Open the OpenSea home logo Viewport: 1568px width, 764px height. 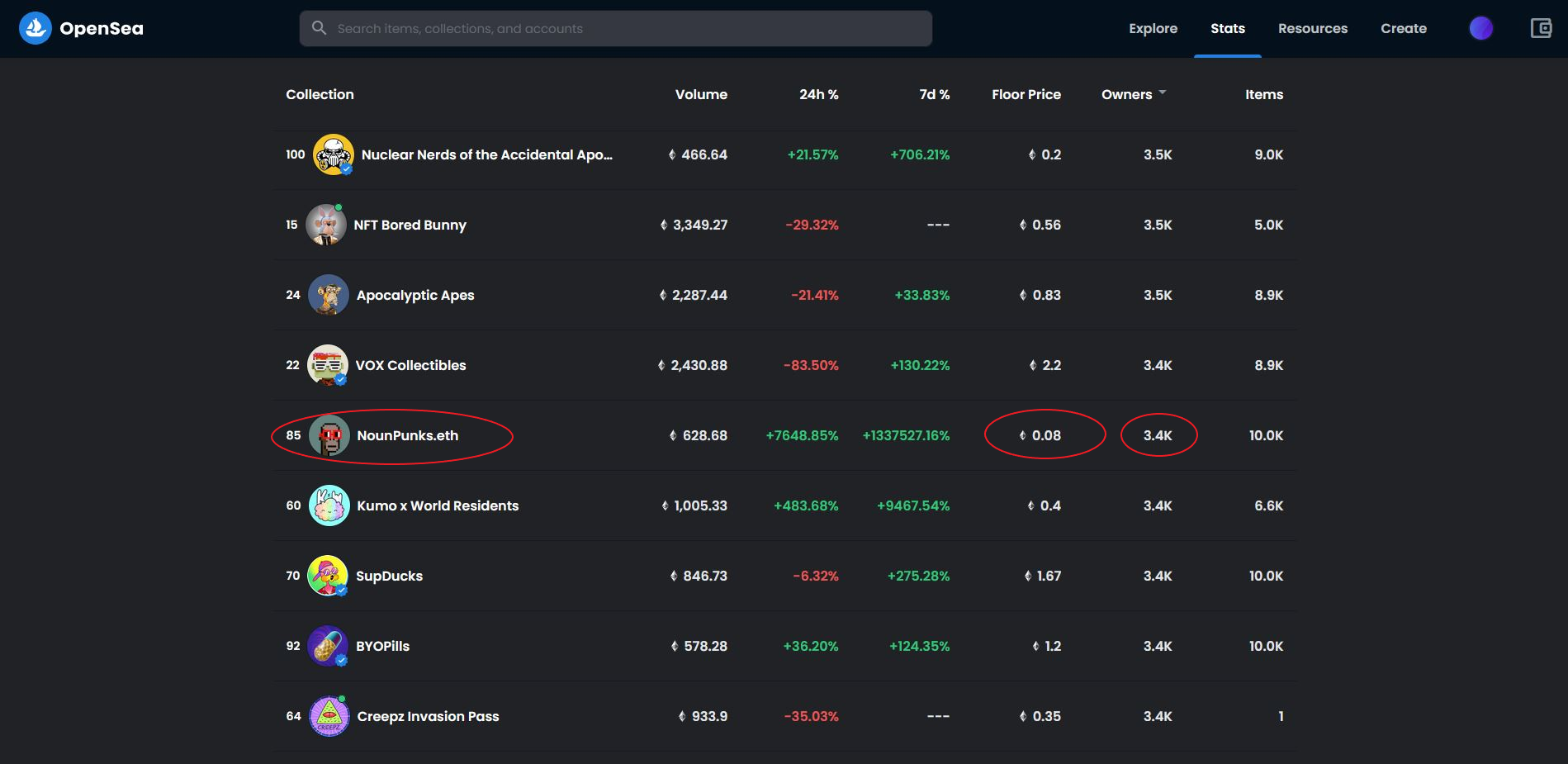tap(81, 28)
